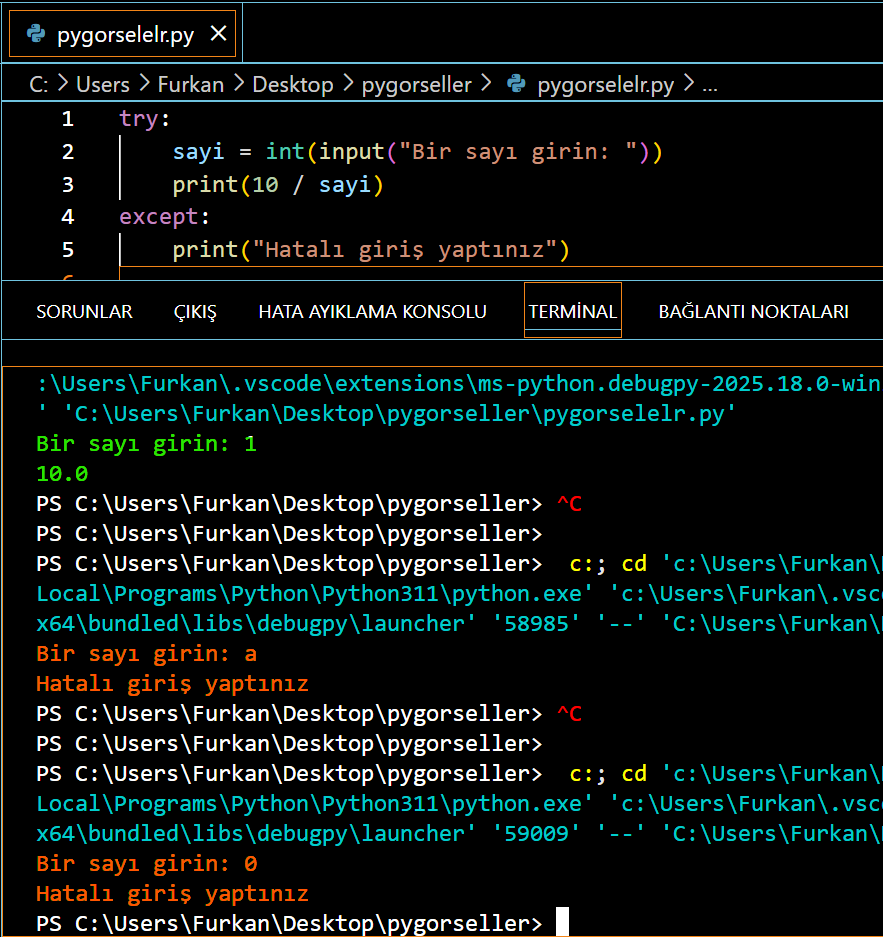Open the BAĞLANTI NOKTALARI tab

tap(753, 311)
